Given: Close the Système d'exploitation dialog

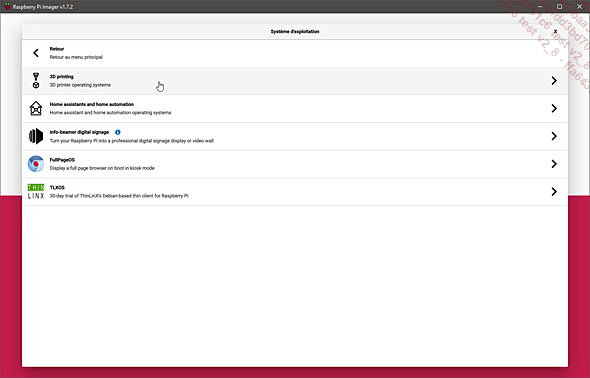Looking at the screenshot, I should tap(555, 31).
